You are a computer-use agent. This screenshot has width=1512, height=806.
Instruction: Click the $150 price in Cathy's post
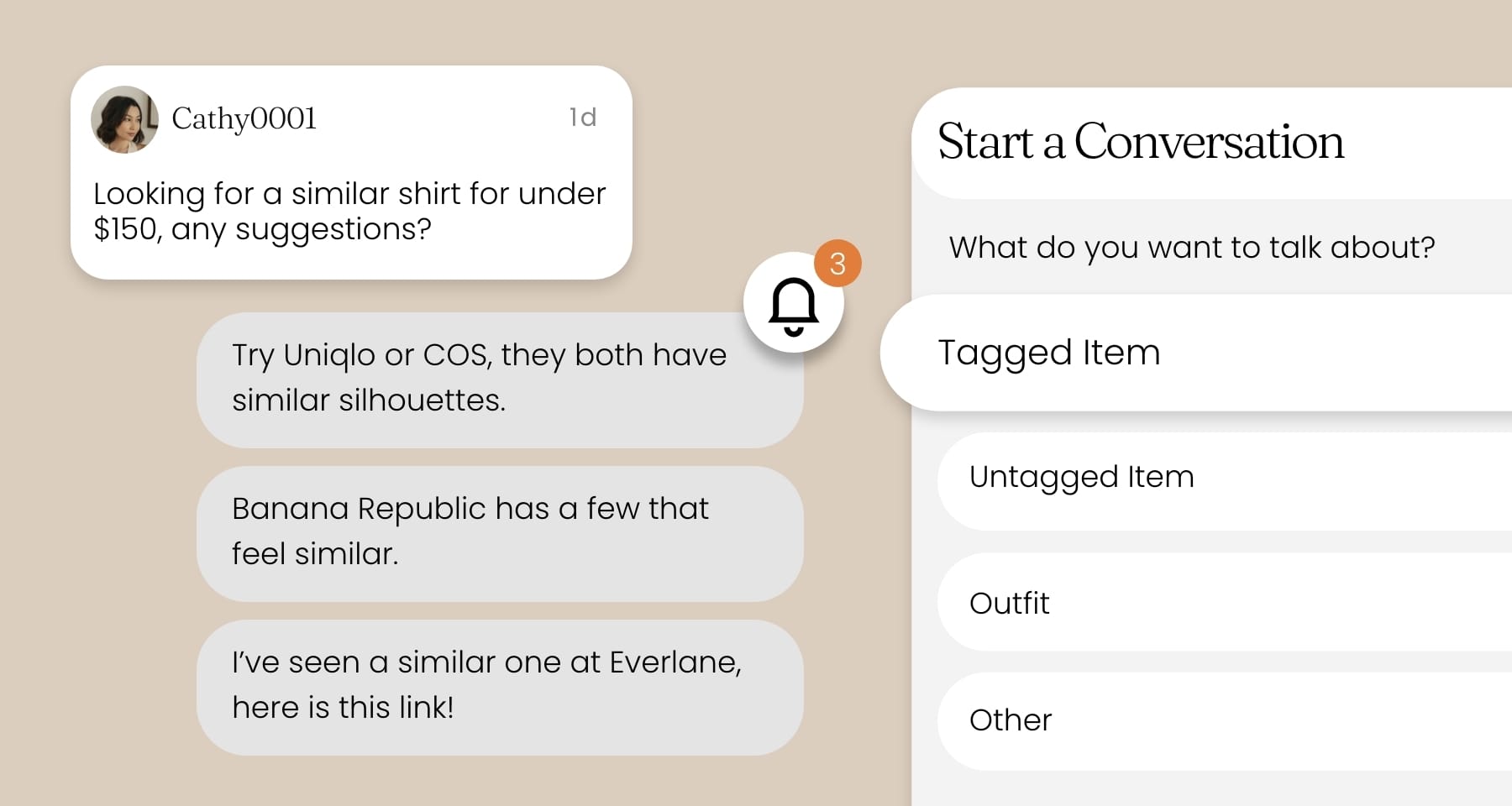[x=126, y=229]
